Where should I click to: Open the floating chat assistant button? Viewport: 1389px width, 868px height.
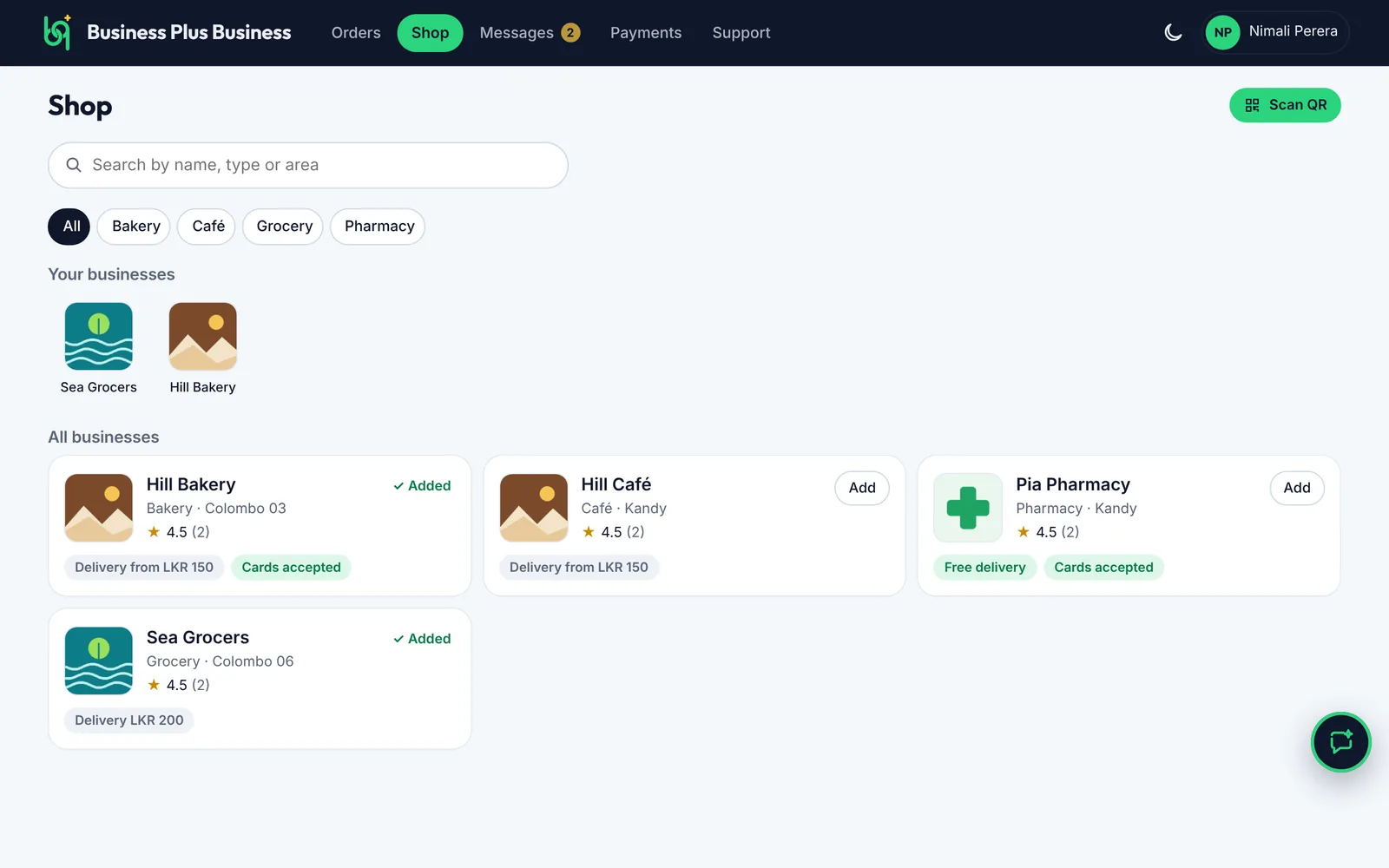1340,742
